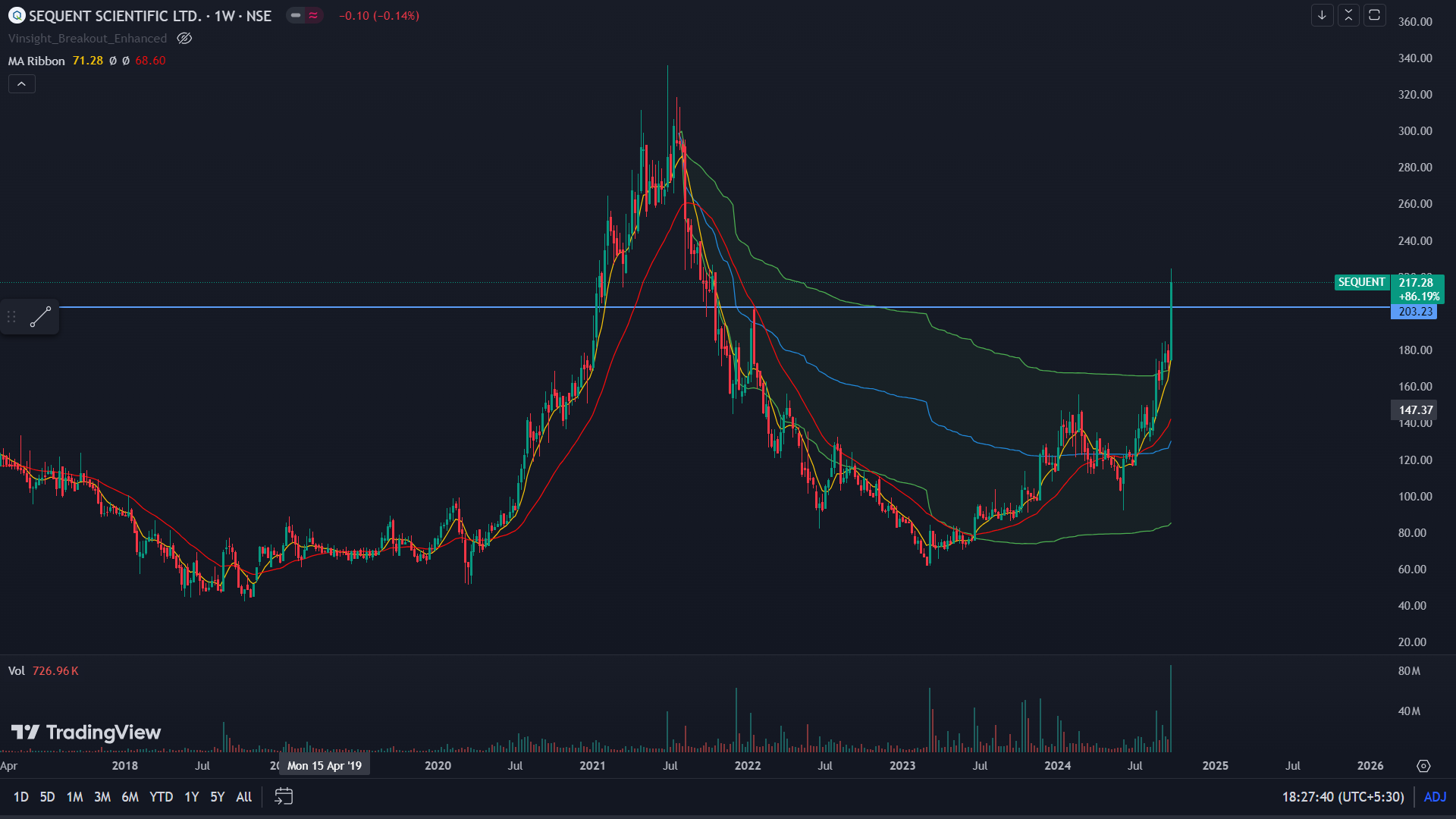
Task: Click the move pane down arrow icon
Action: [1322, 15]
